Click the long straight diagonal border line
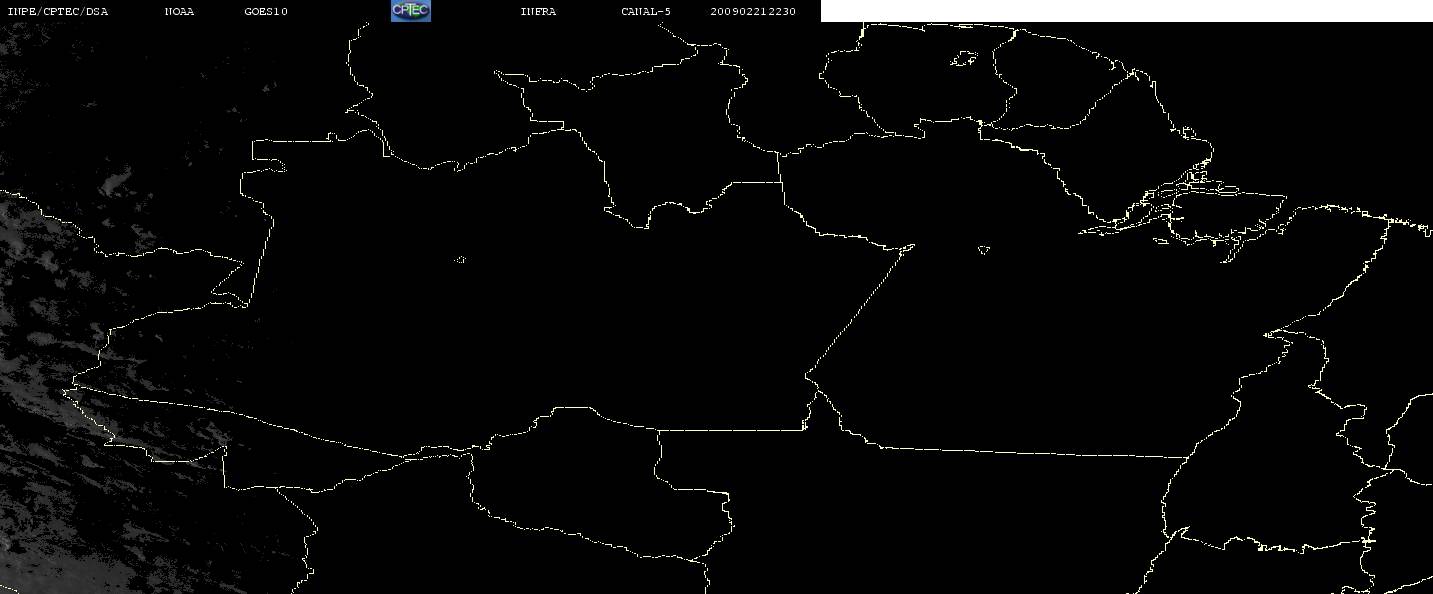This screenshot has height=594, width=1433. click(860, 310)
